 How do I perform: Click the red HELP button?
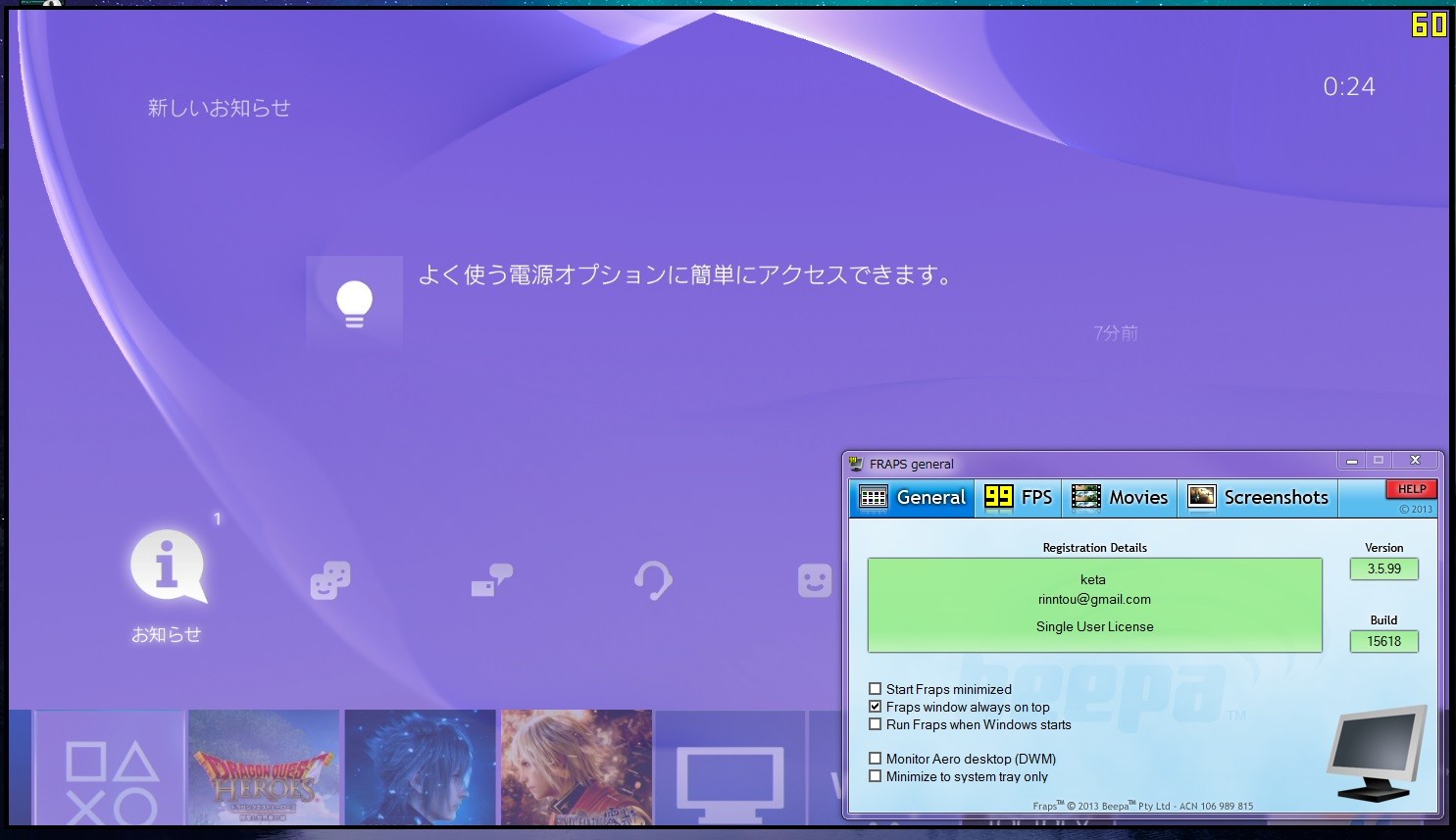click(1412, 489)
